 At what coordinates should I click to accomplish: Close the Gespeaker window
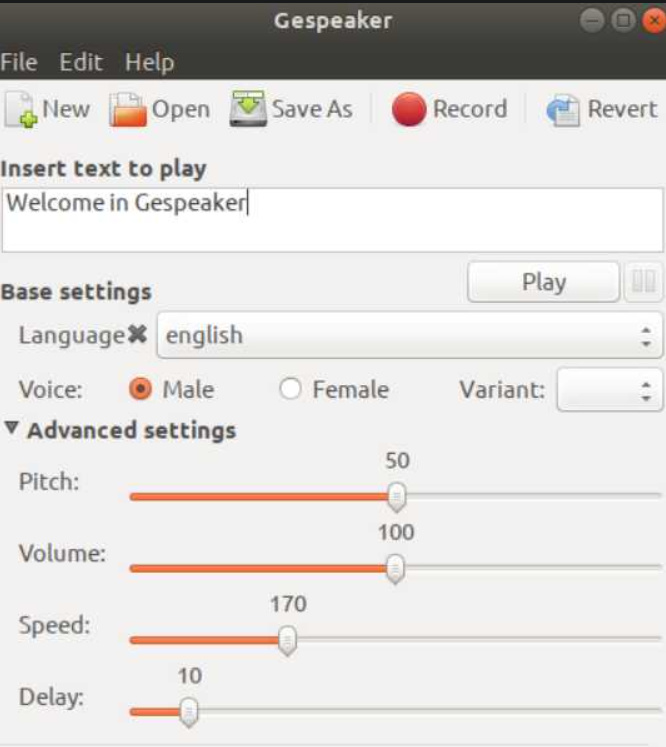pyautogui.click(x=654, y=20)
